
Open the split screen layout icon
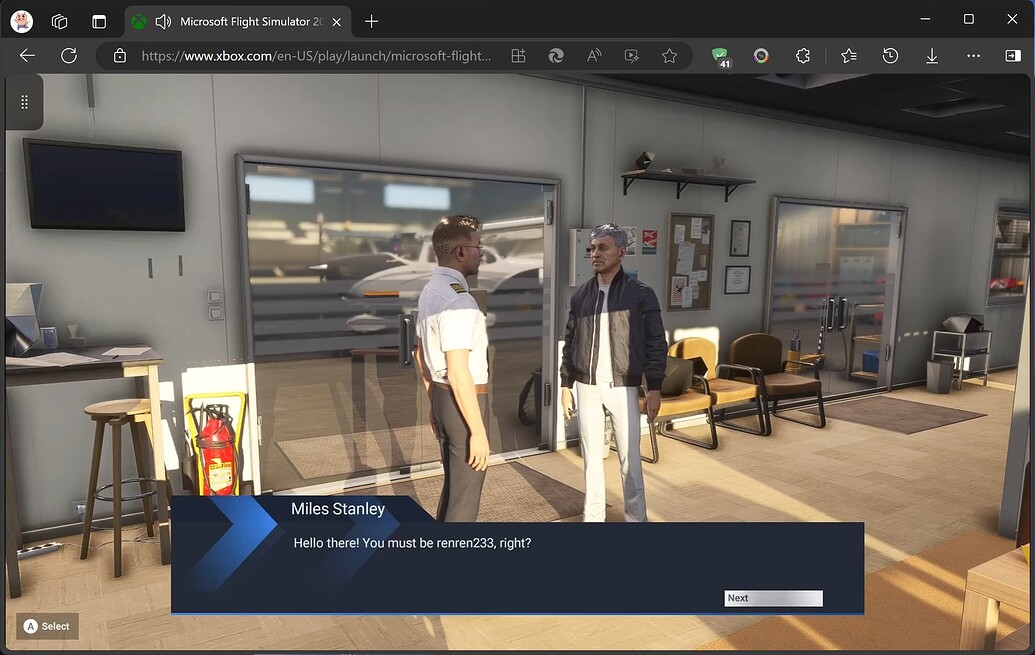518,56
